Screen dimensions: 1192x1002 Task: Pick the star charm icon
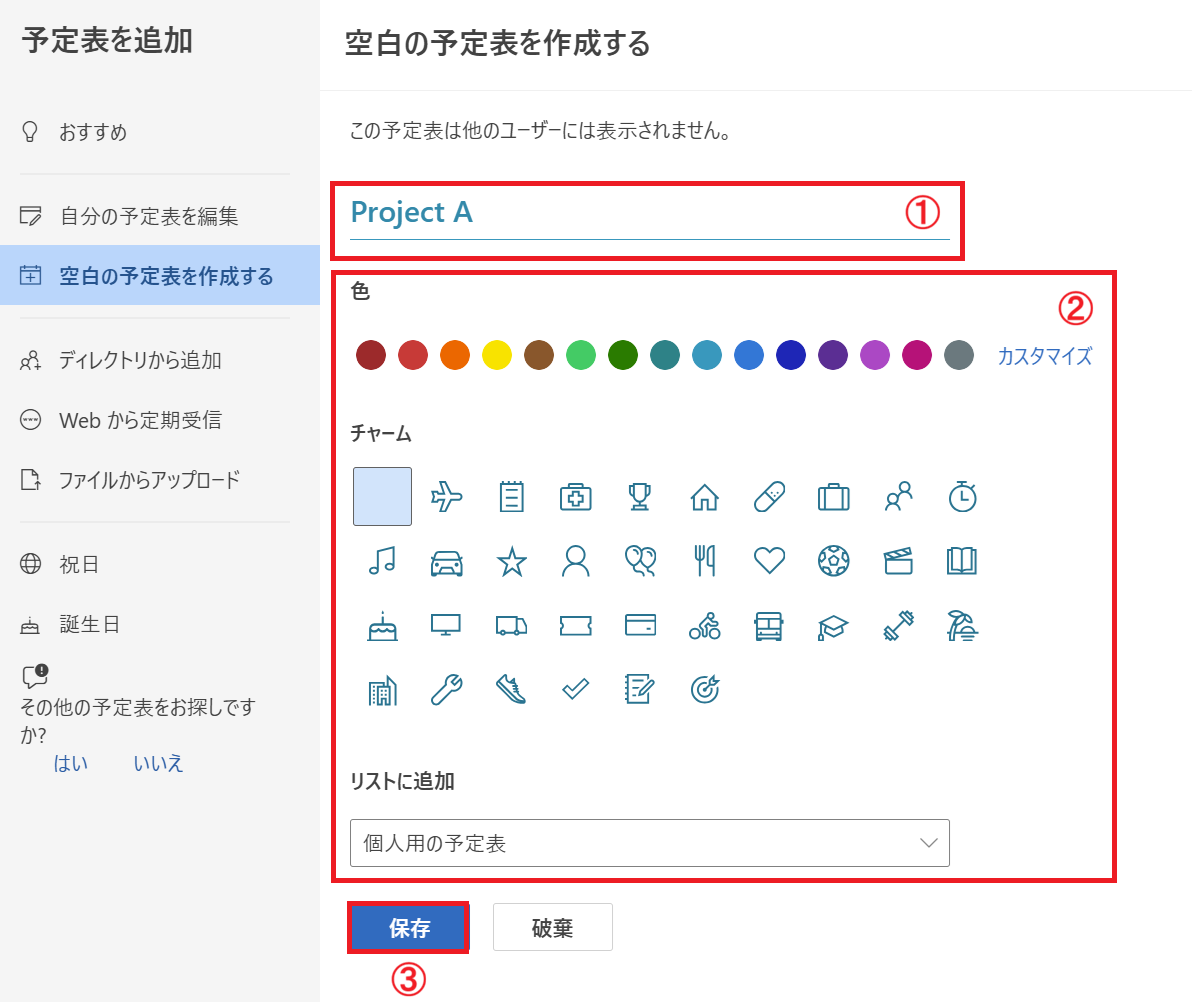(511, 561)
